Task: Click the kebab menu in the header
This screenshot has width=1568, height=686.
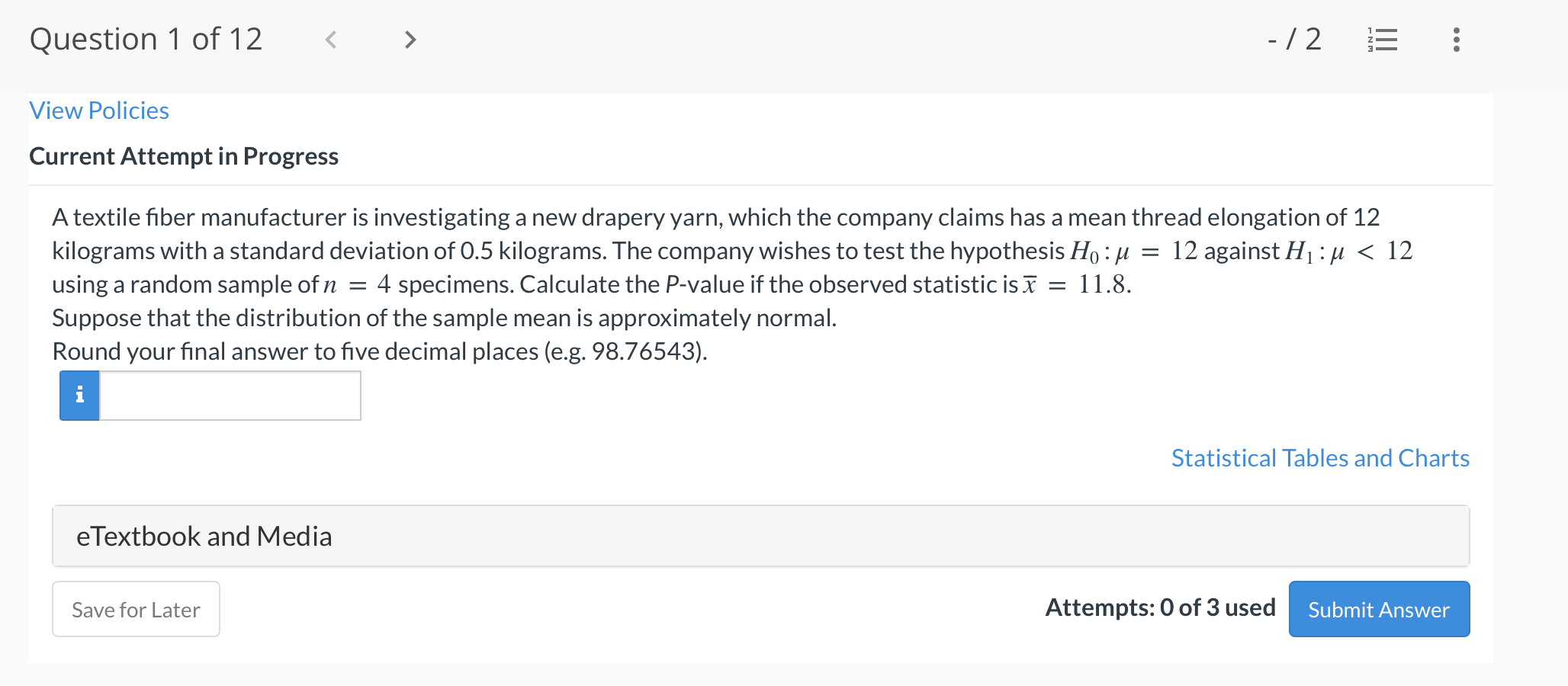Action: 1456,40
